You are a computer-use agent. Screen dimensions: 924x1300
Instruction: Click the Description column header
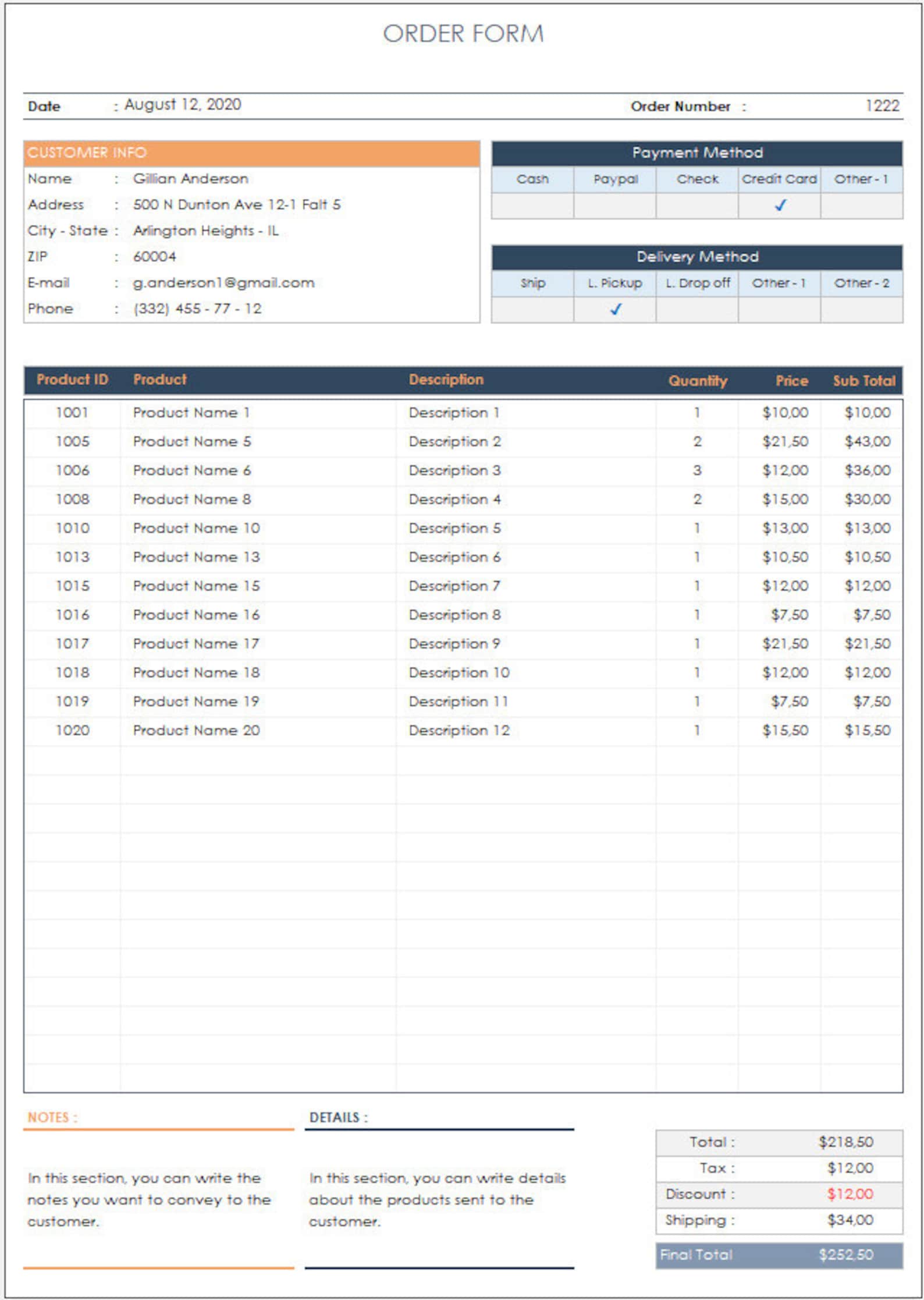(446, 380)
